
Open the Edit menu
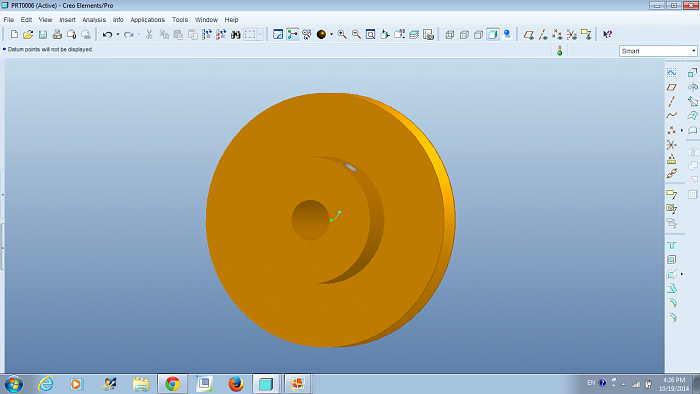pyautogui.click(x=26, y=20)
